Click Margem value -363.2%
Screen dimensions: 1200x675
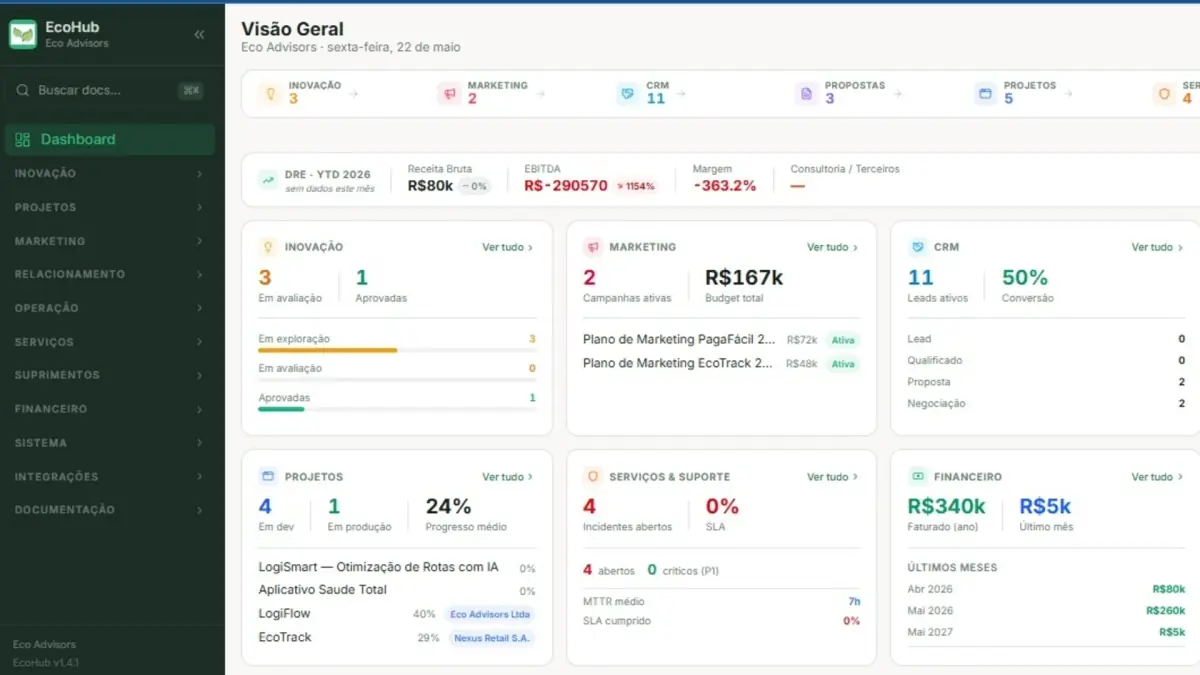point(724,186)
